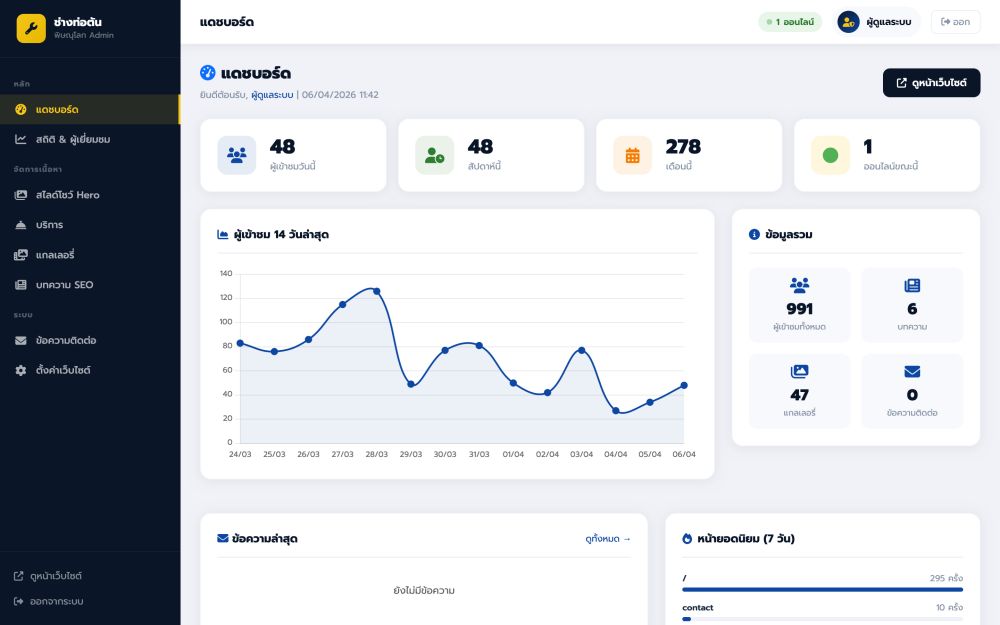Click the ดูทั้งหมด link in messages
Viewport: 1000px width, 625px height.
pyautogui.click(x=608, y=539)
